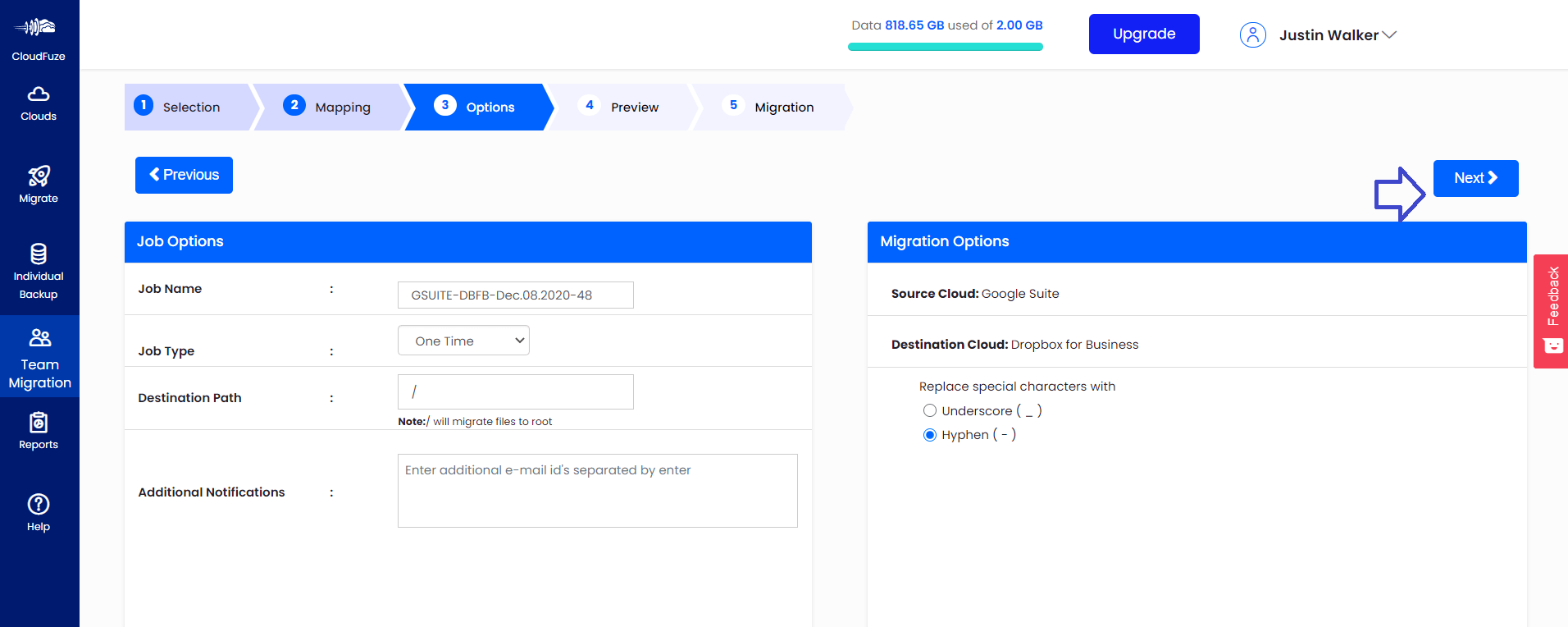Image resolution: width=1568 pixels, height=627 pixels.
Task: Go to step 1 Selection
Action: click(190, 107)
